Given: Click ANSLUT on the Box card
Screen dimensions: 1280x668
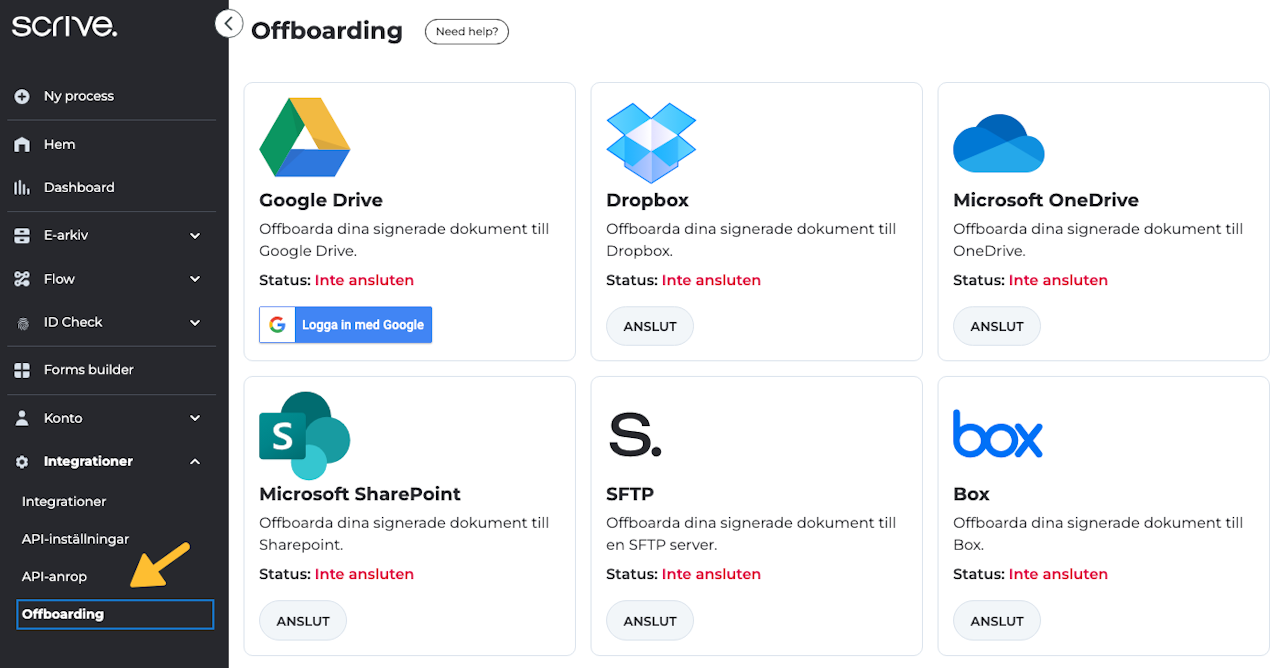Looking at the screenshot, I should coord(997,621).
